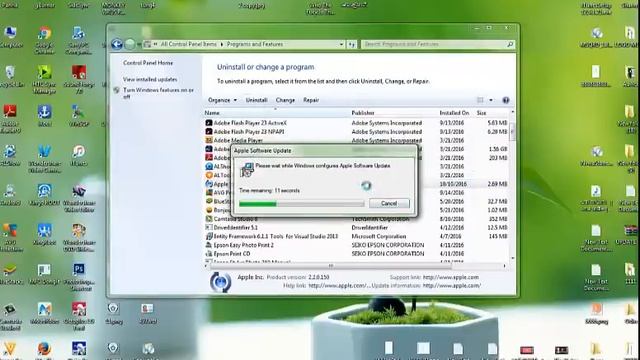The width and height of the screenshot is (640, 360).
Task: Open the view options dropdown arrow
Action: pyautogui.click(x=491, y=100)
